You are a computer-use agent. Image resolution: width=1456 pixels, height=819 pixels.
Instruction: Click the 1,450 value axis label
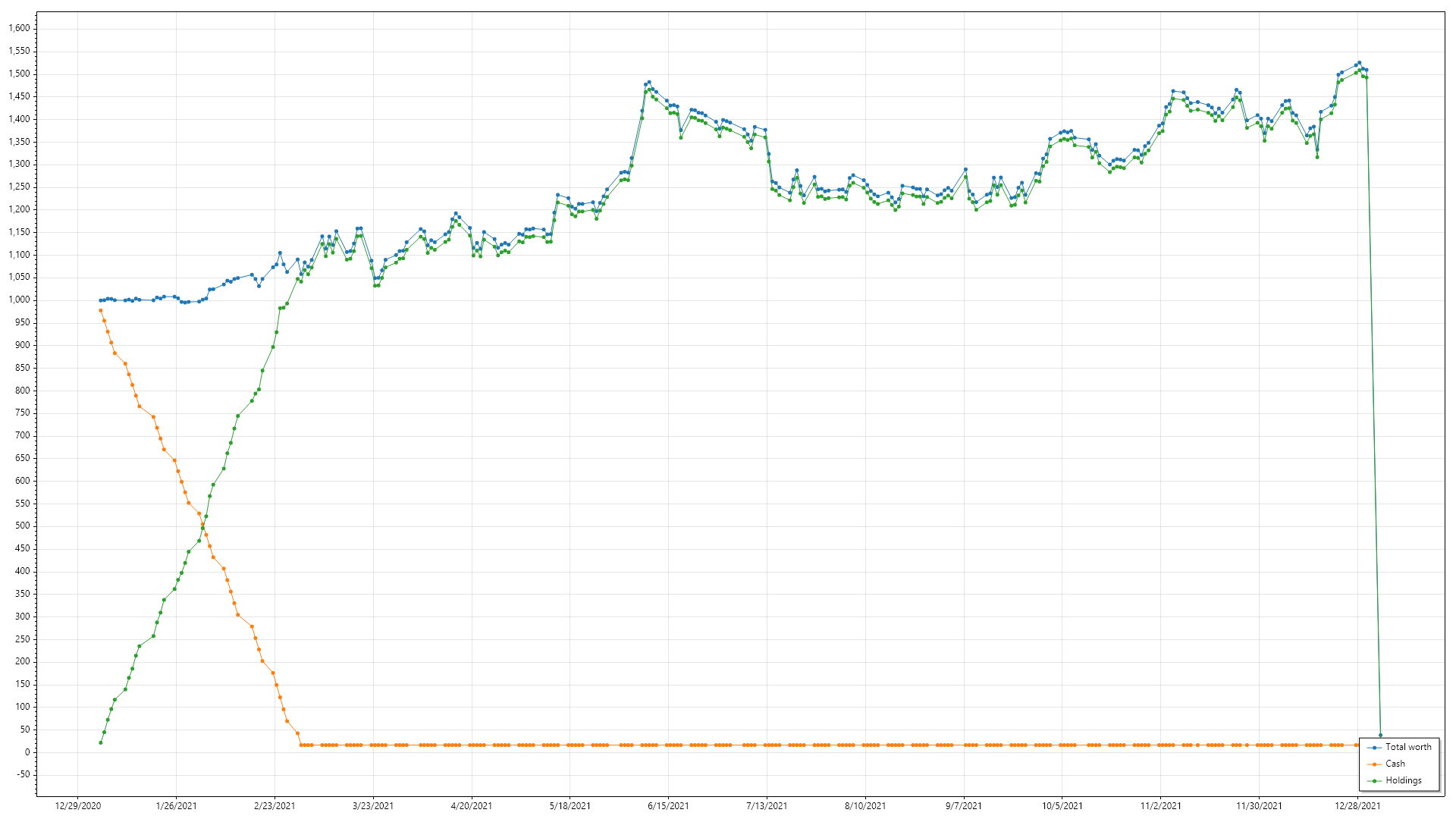19,96
